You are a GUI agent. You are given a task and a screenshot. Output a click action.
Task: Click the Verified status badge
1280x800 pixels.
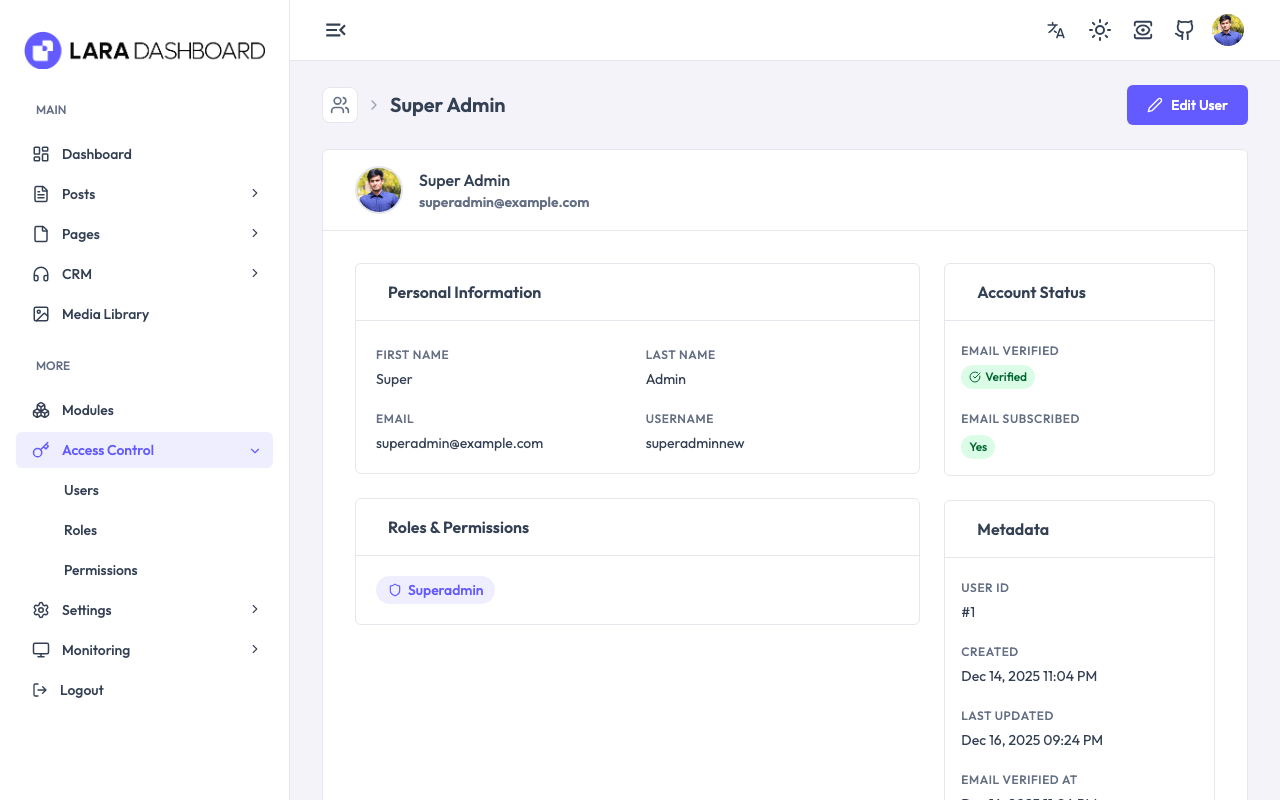click(x=998, y=377)
